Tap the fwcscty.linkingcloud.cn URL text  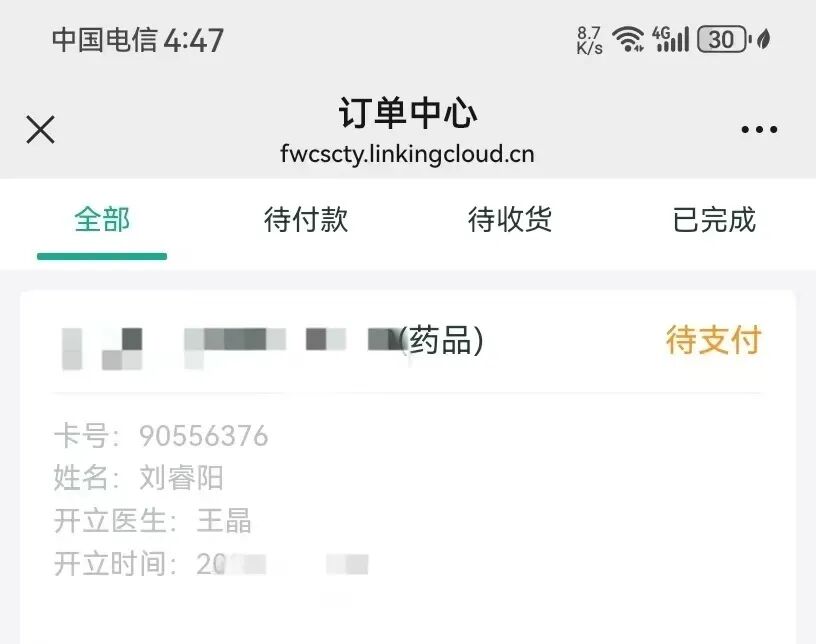pos(407,154)
